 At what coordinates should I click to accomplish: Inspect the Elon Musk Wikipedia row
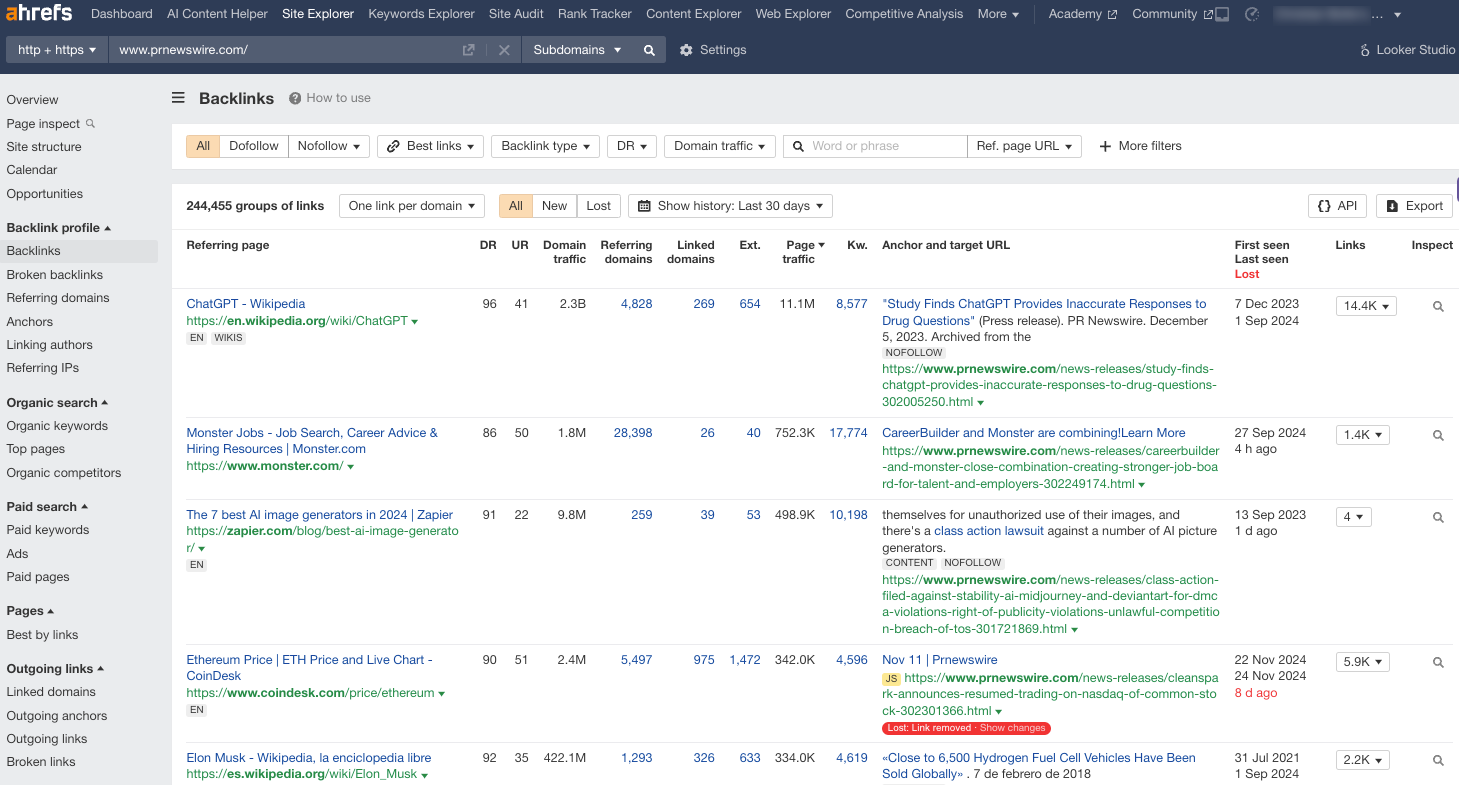pos(1438,761)
